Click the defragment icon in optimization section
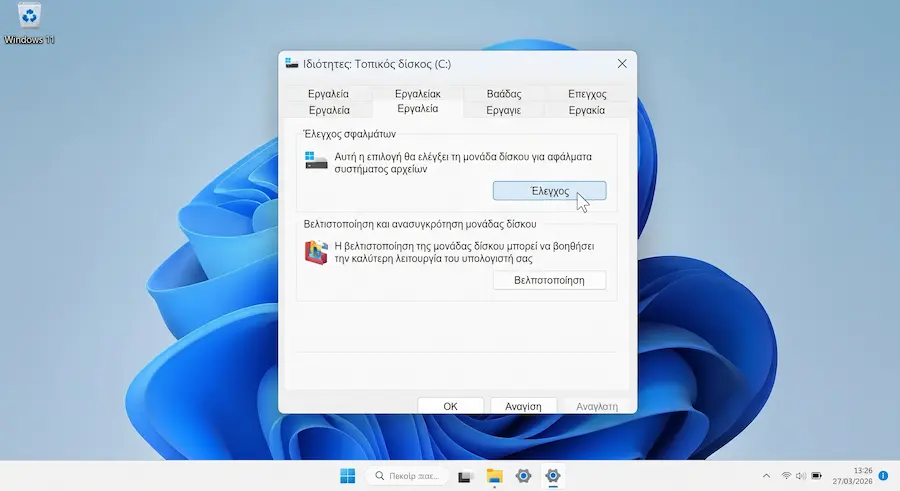This screenshot has height=491, width=900. click(x=316, y=252)
